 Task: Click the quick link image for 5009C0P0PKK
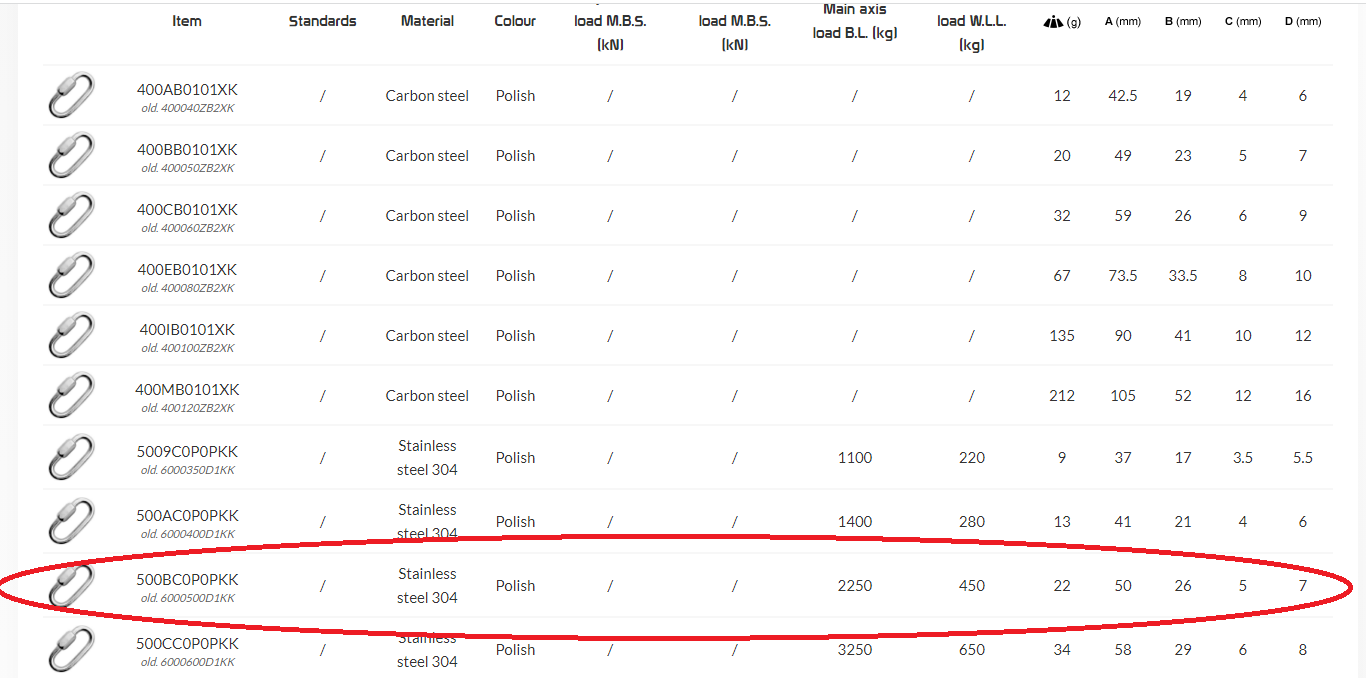click(71, 458)
